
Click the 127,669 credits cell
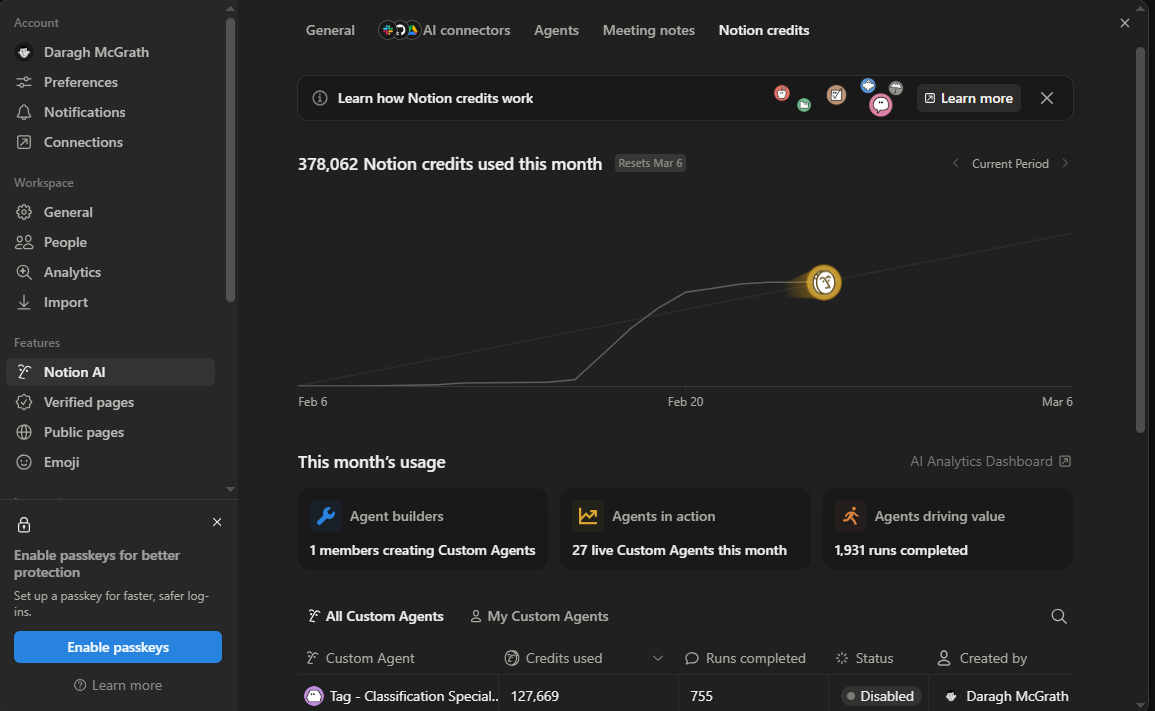(x=535, y=696)
